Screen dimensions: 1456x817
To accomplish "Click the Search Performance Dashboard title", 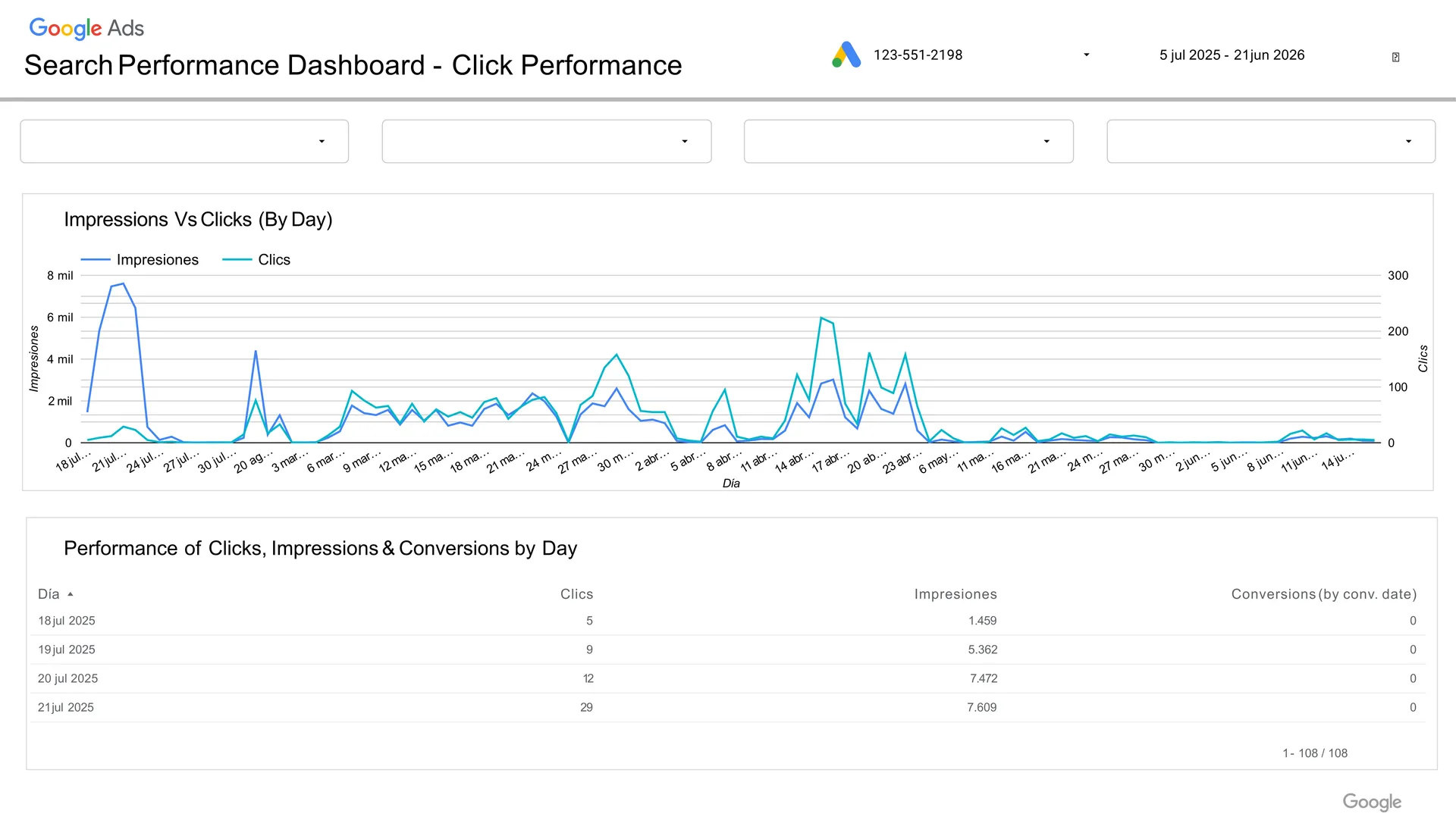I will point(353,65).
